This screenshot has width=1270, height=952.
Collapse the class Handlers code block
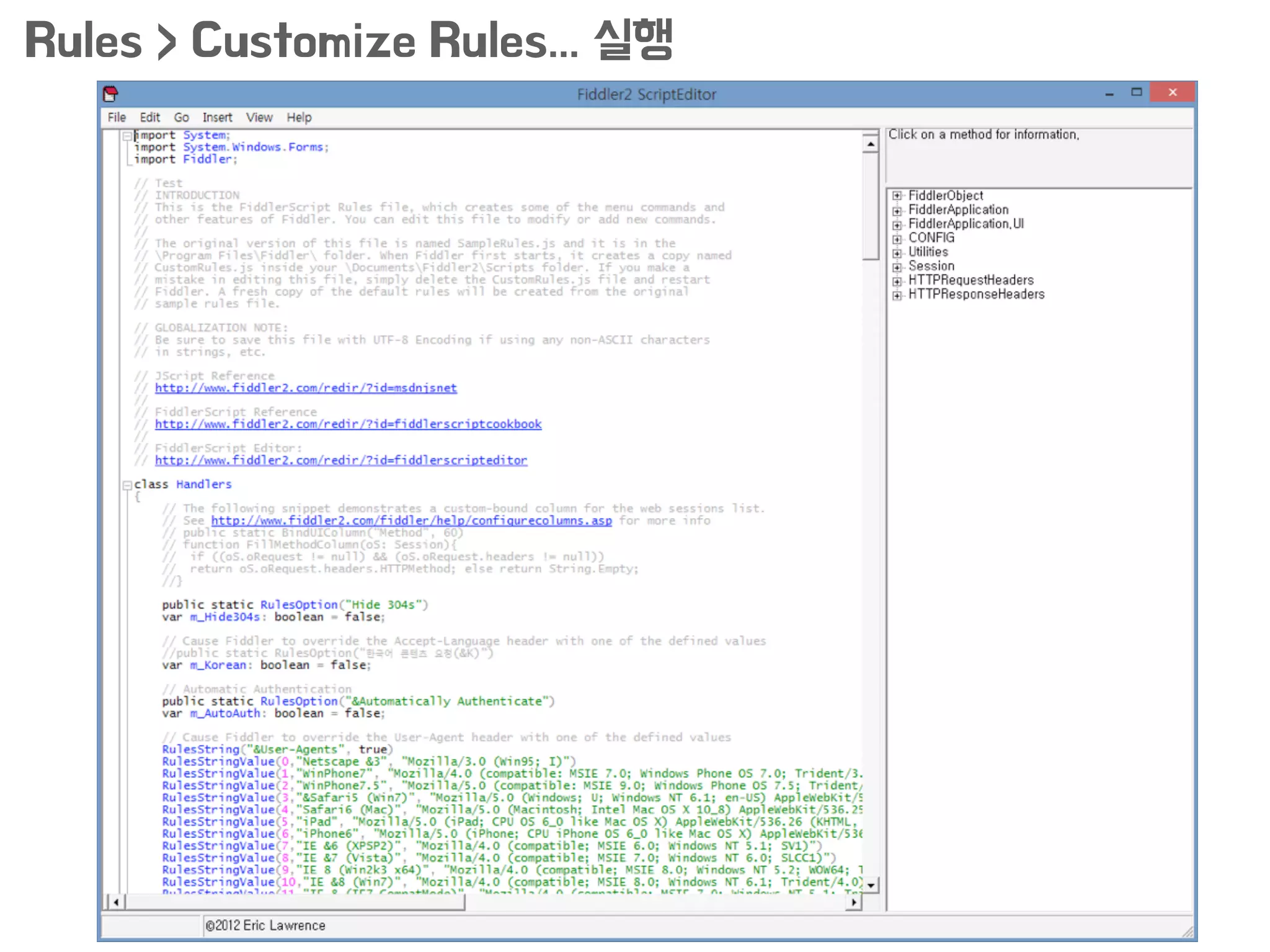(127, 485)
